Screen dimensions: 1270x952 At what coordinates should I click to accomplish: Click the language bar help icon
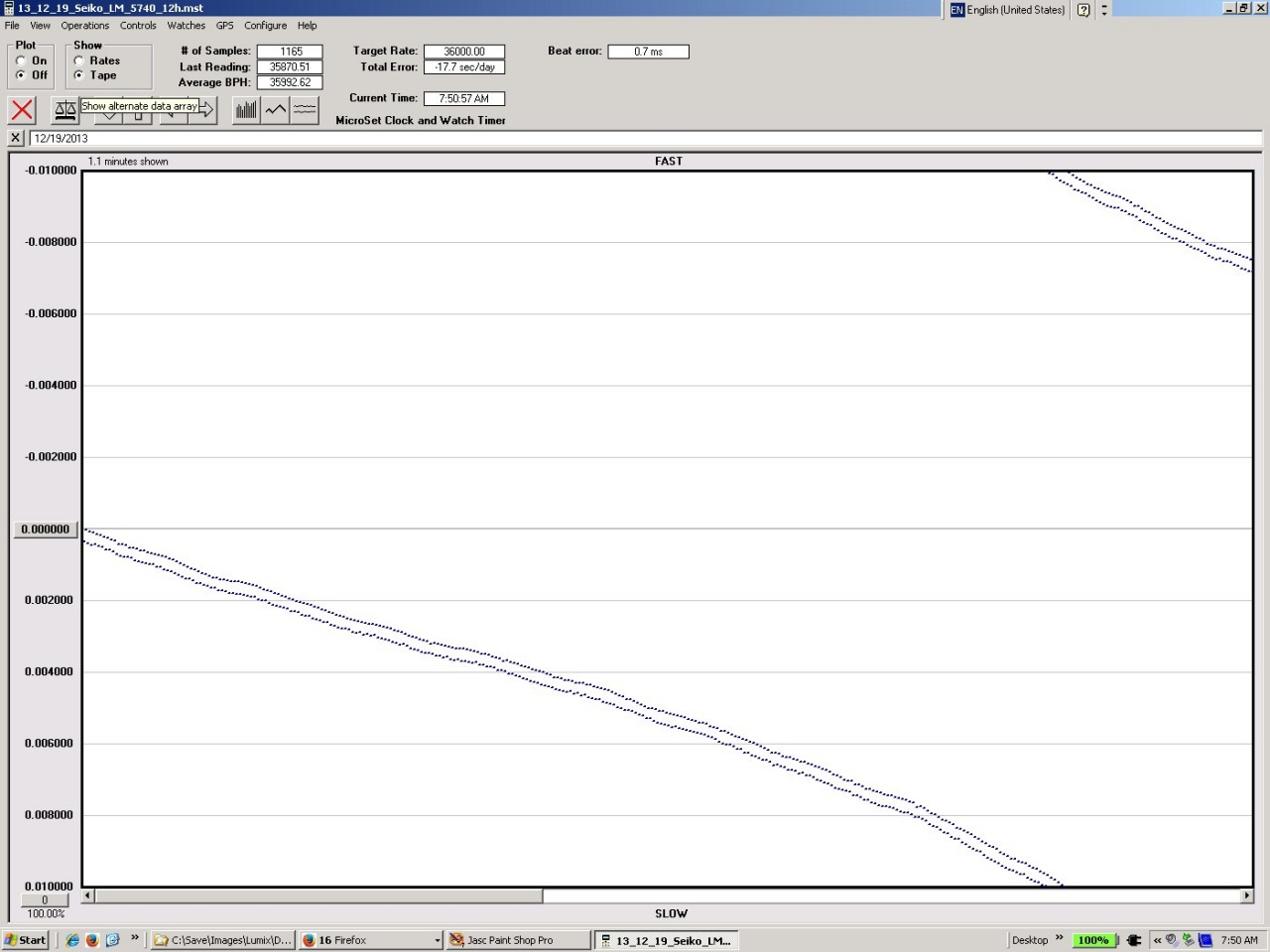tap(1083, 10)
